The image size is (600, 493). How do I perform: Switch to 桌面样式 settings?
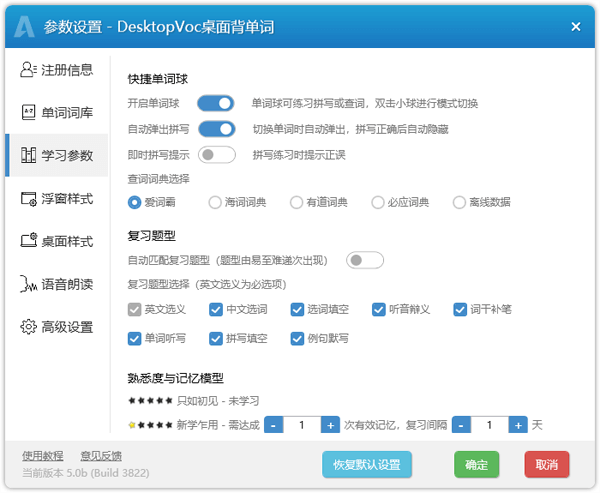(x=57, y=241)
